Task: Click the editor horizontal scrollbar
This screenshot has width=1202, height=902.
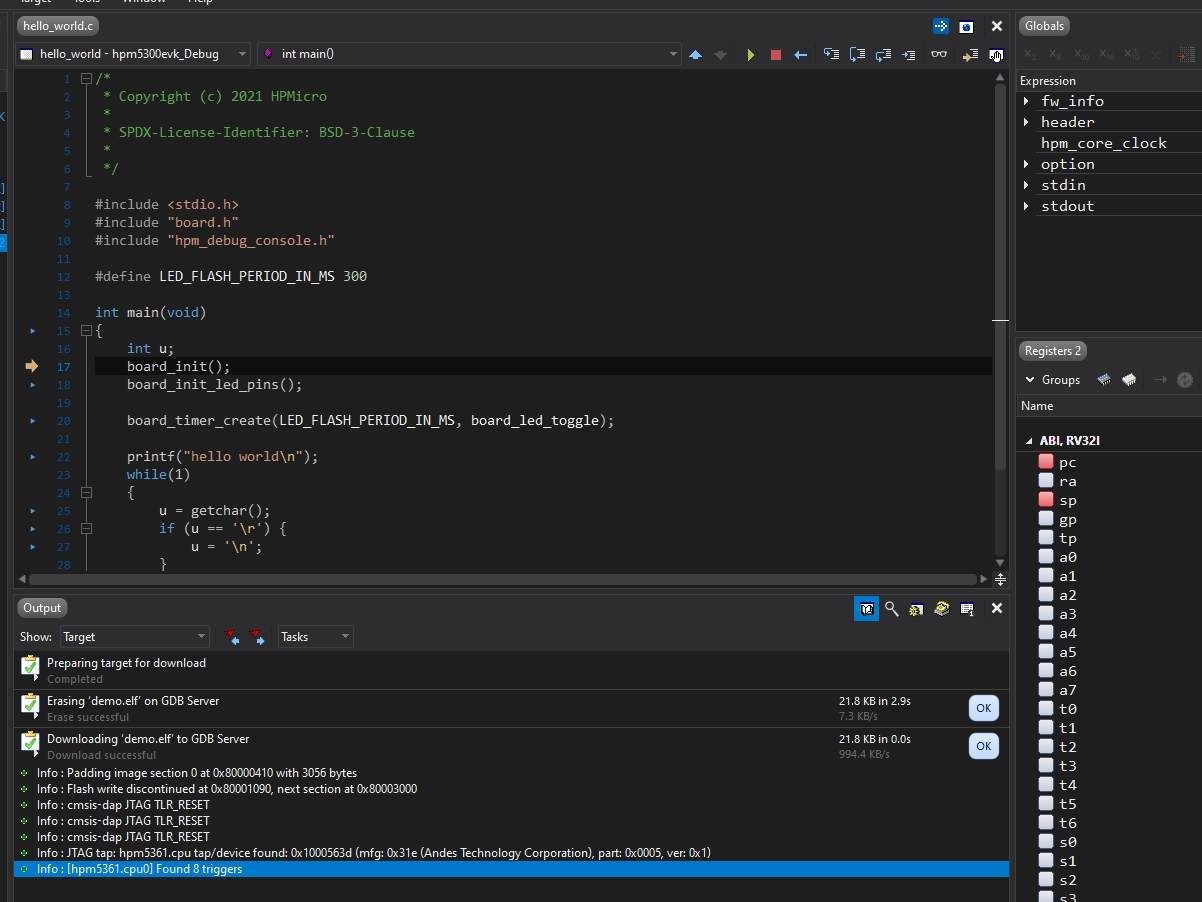Action: click(x=502, y=579)
